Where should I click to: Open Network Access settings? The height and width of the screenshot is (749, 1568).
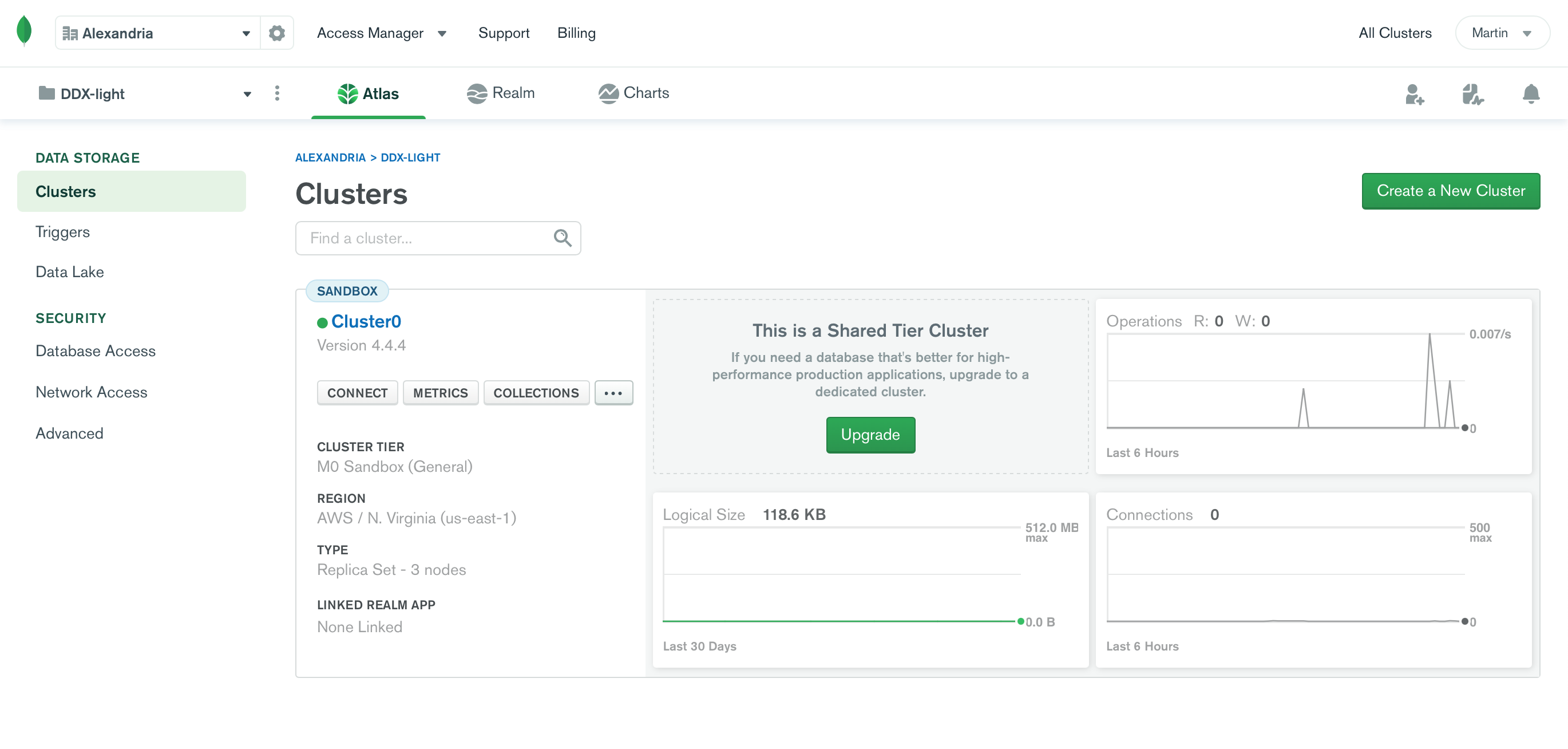coord(92,392)
